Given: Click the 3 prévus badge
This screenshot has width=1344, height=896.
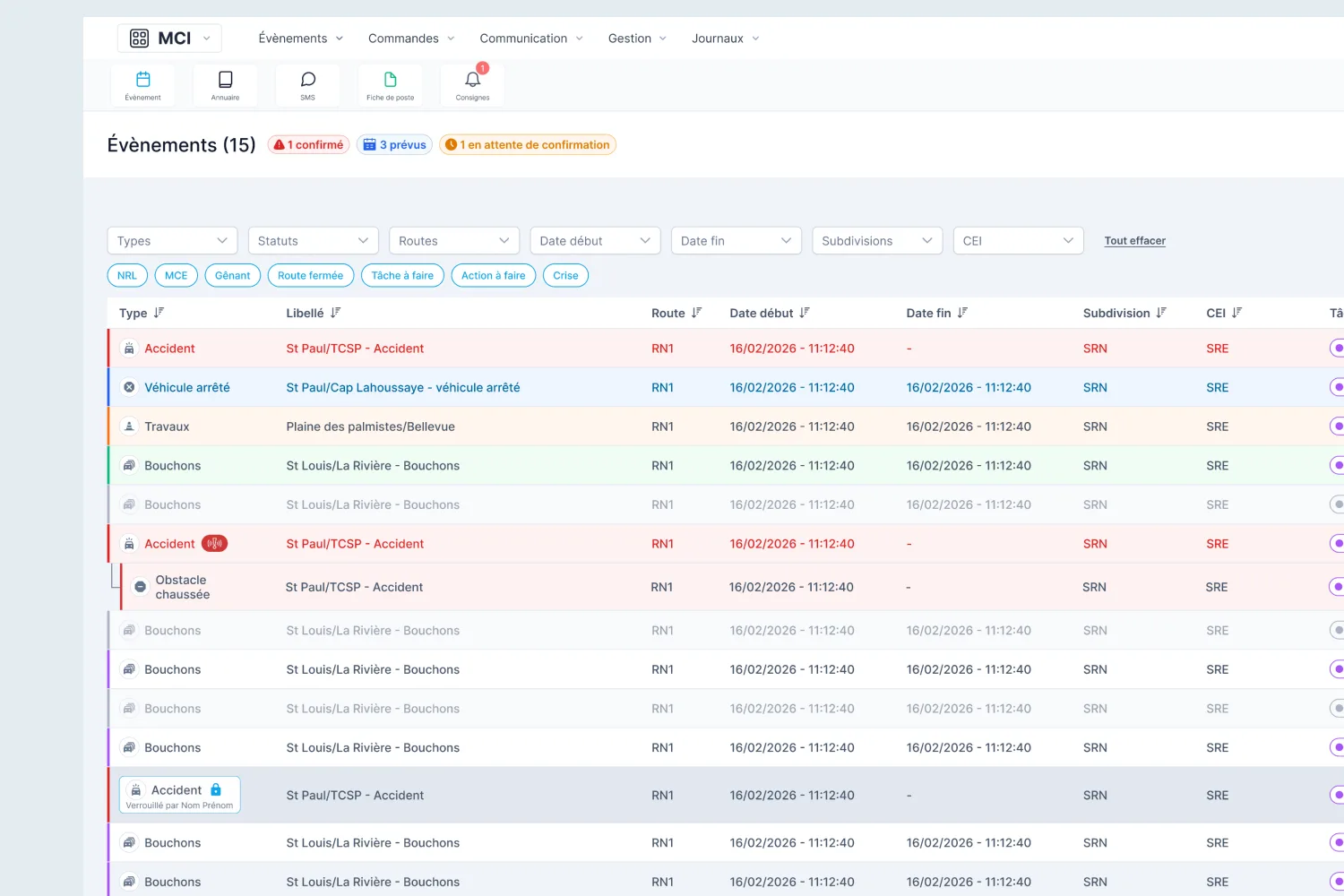Looking at the screenshot, I should point(394,145).
